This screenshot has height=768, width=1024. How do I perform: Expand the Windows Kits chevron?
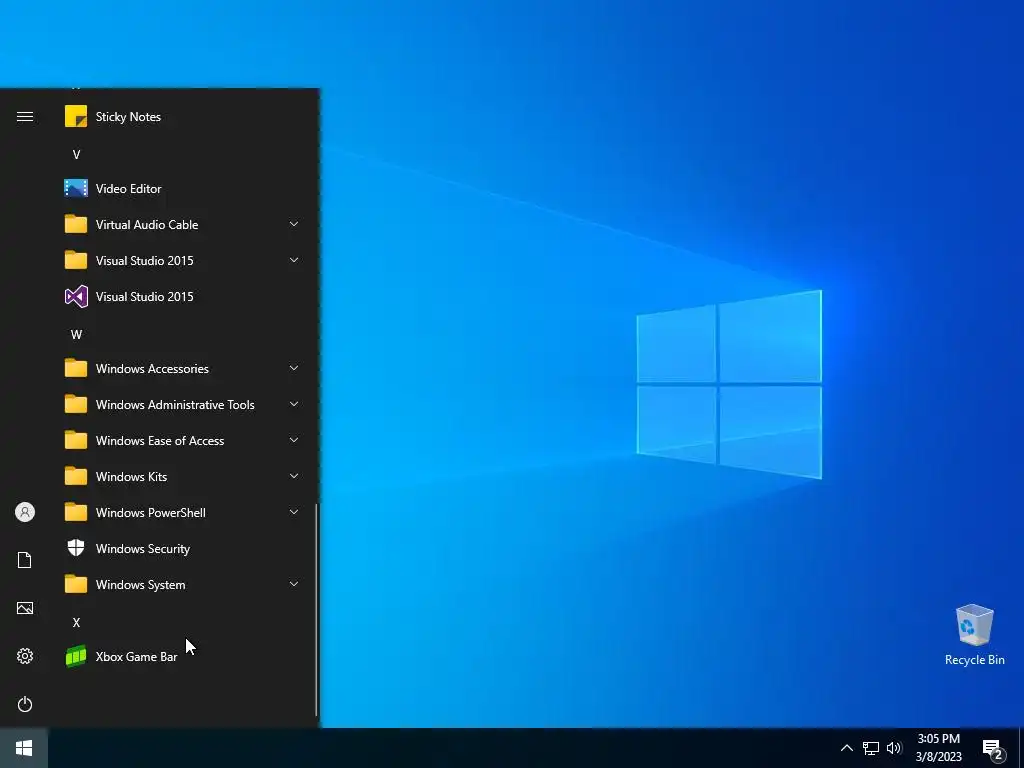click(x=294, y=476)
